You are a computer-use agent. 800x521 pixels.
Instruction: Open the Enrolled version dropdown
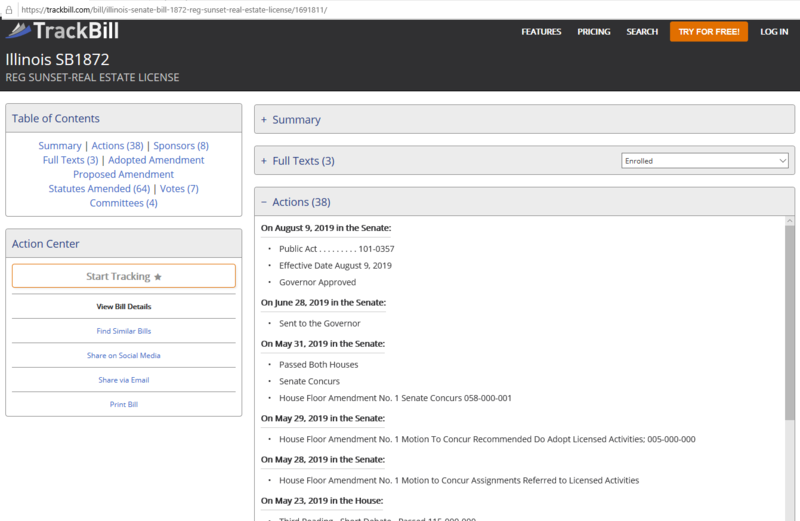pyautogui.click(x=705, y=161)
